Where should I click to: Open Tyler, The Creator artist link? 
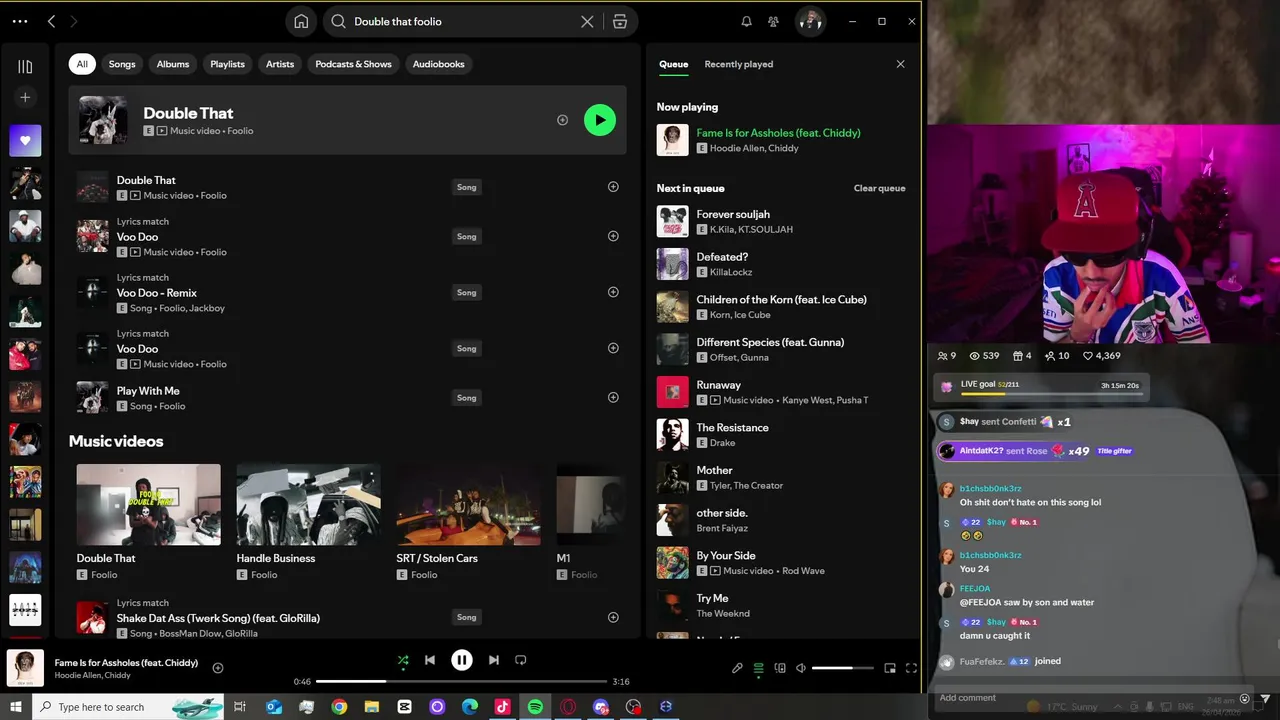pos(746,486)
